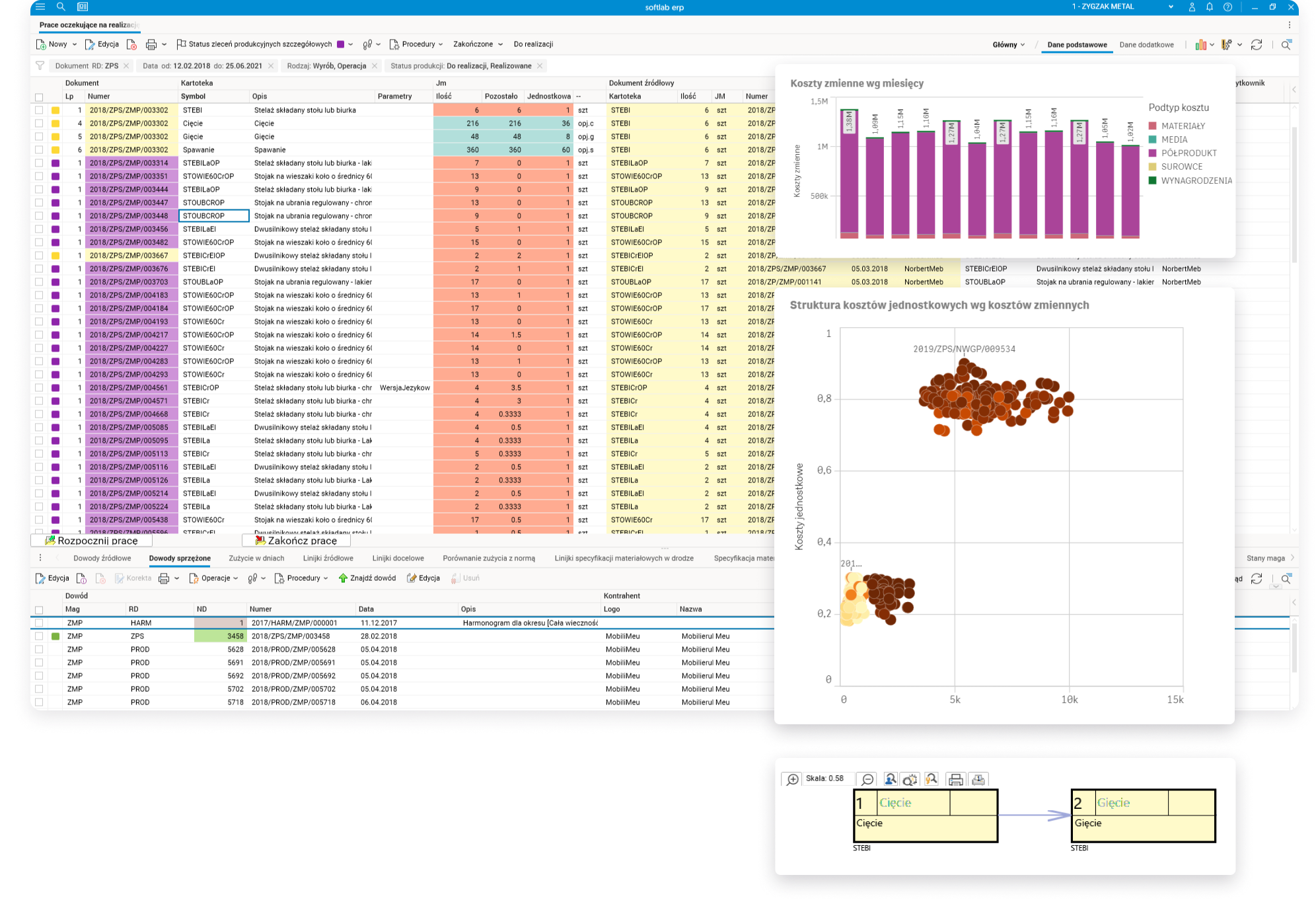The image size is (1316, 906).
Task: Tick the checkbox for row 2018/ZPS/ZMP/003314
Action: coord(39,163)
